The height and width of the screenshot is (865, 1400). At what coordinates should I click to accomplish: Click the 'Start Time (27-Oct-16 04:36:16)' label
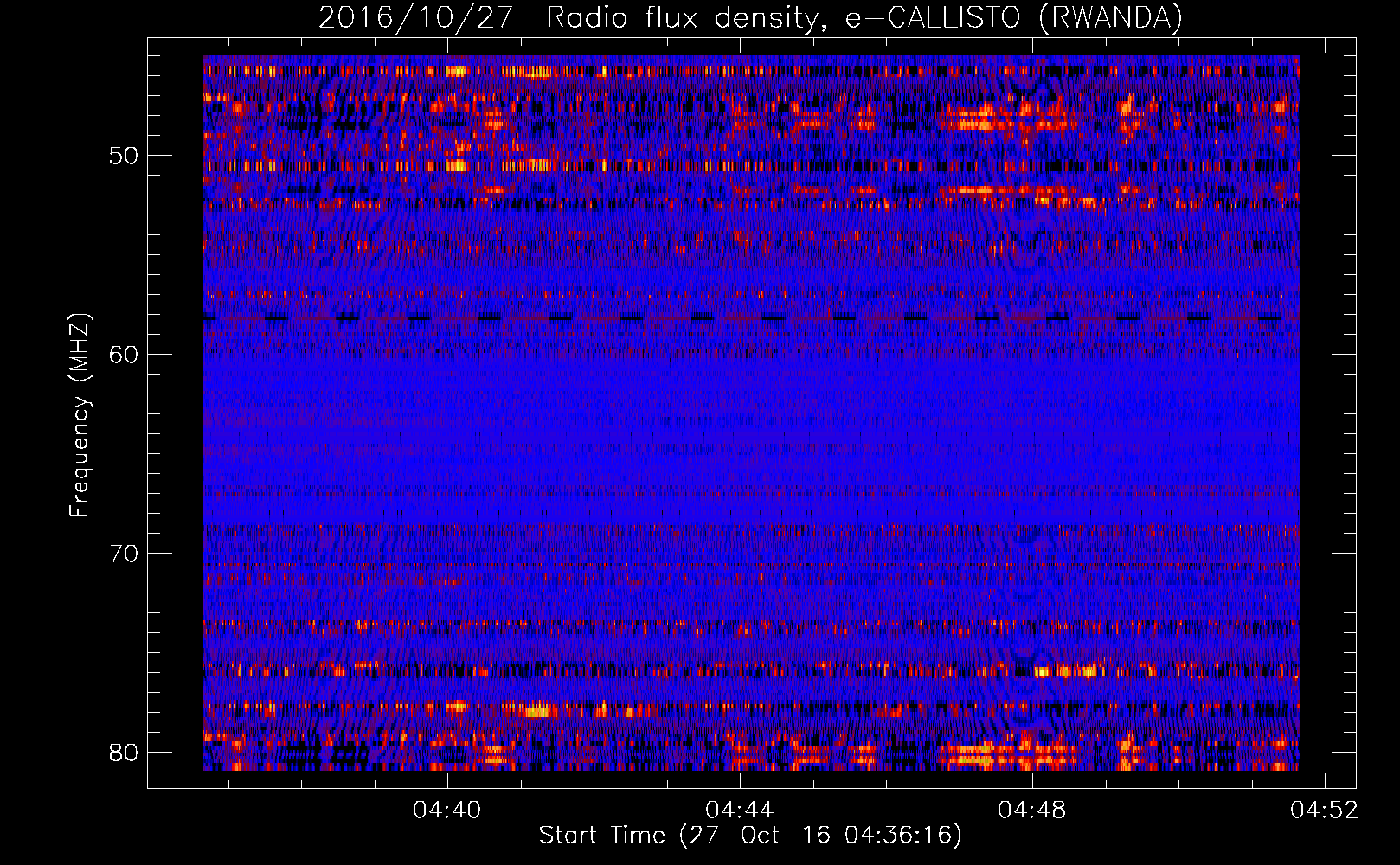750,836
